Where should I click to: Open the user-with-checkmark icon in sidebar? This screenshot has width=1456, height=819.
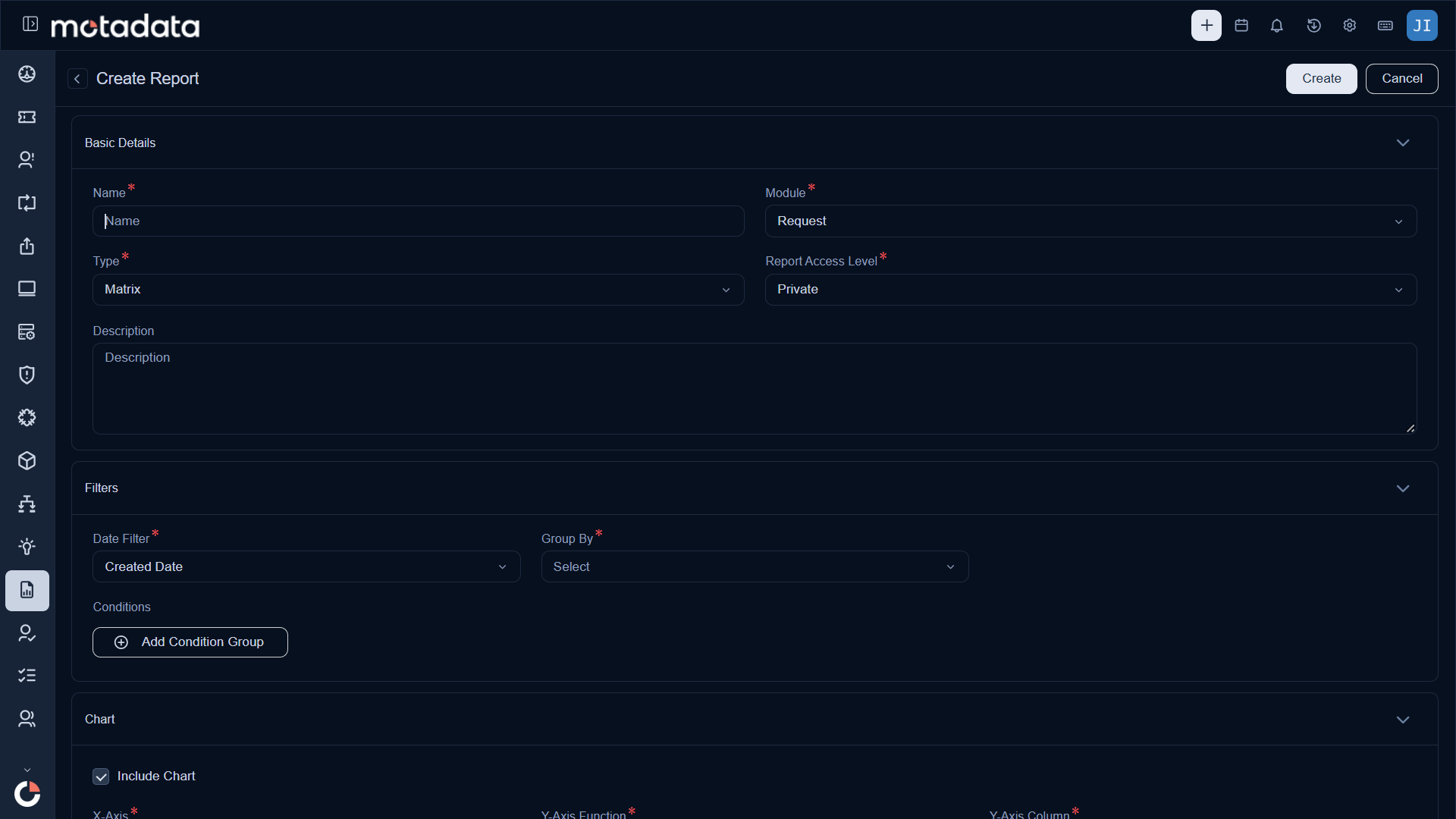(x=27, y=633)
